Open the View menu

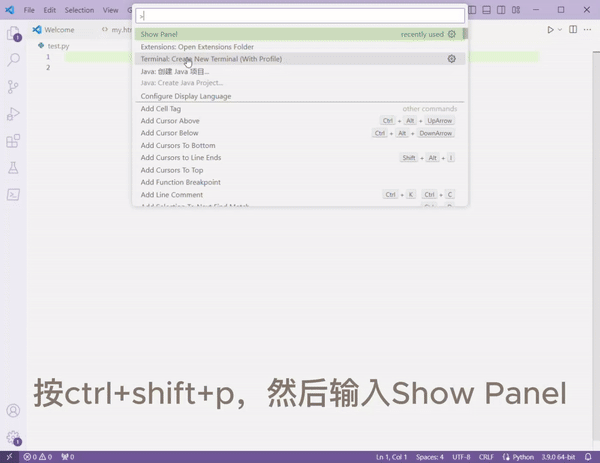click(111, 10)
